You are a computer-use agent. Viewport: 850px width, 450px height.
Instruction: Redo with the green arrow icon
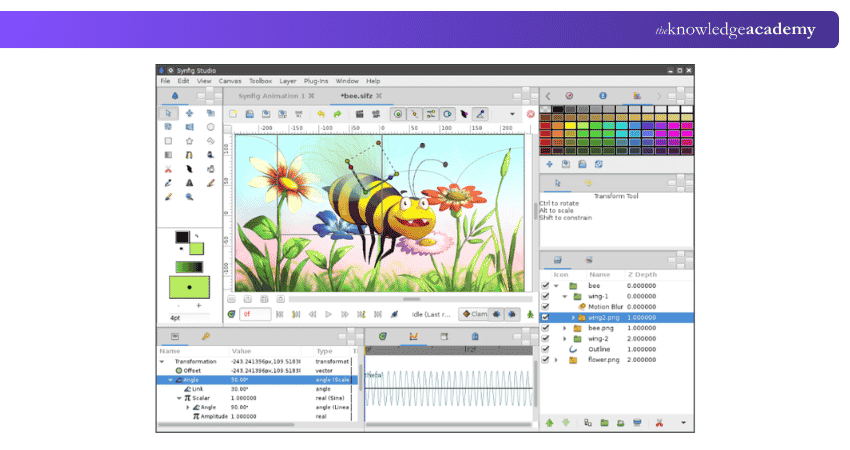pyautogui.click(x=337, y=114)
